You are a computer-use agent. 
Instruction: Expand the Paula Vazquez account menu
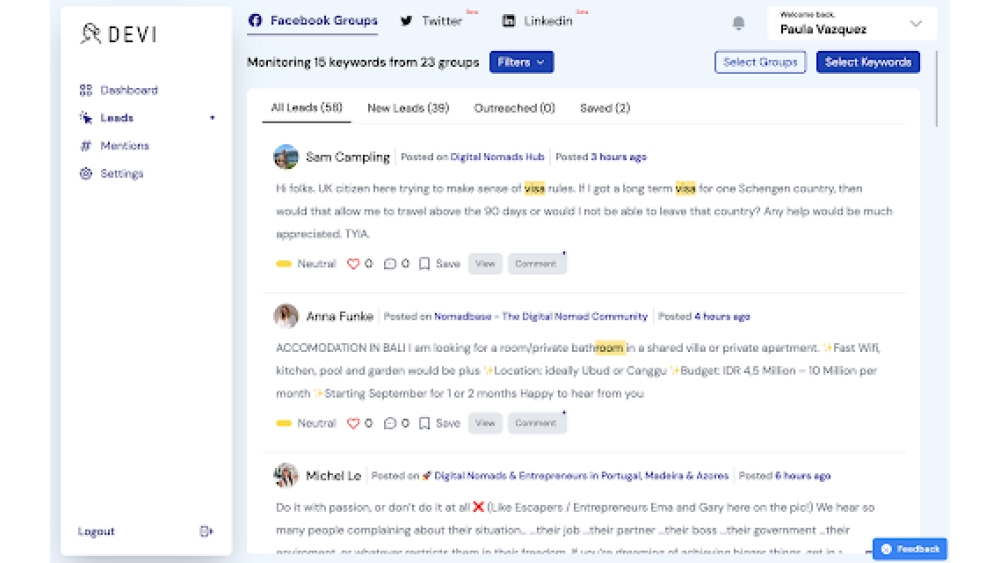pos(916,24)
